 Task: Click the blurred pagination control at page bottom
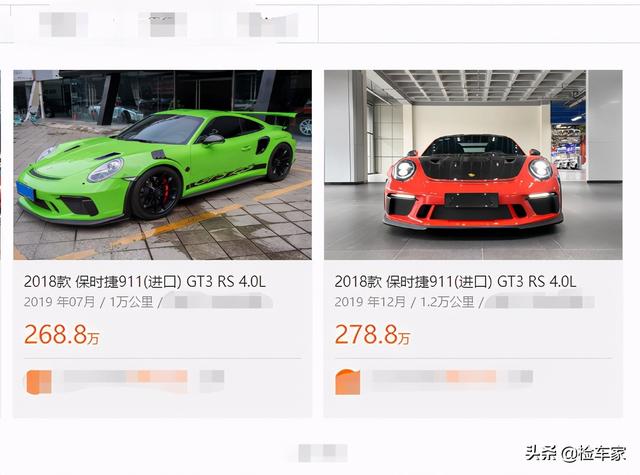coord(322,453)
